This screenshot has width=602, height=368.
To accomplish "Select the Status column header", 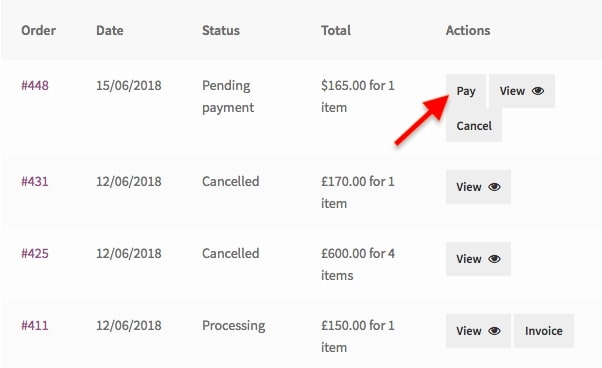I will [221, 30].
